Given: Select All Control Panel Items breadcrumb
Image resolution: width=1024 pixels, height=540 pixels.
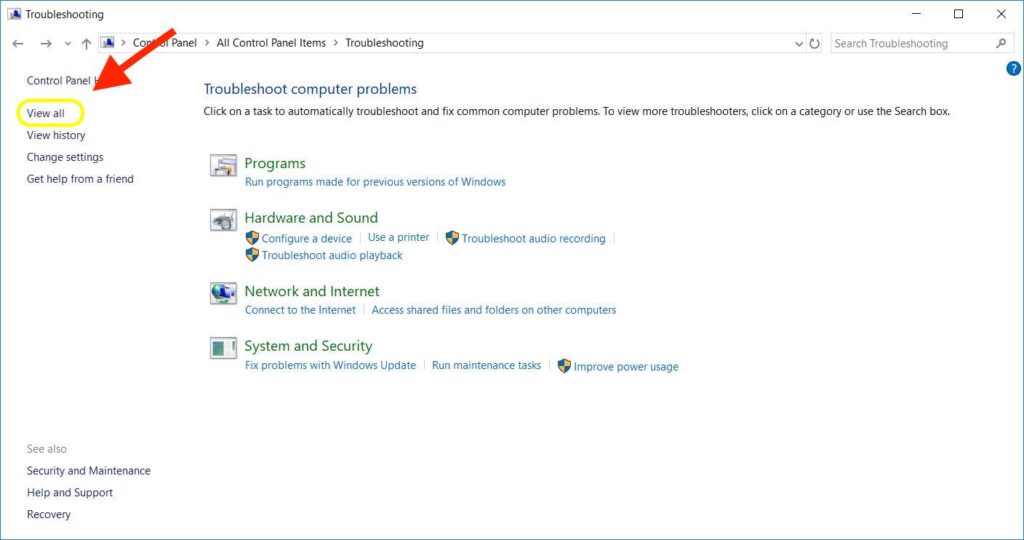Looking at the screenshot, I should pos(271,43).
